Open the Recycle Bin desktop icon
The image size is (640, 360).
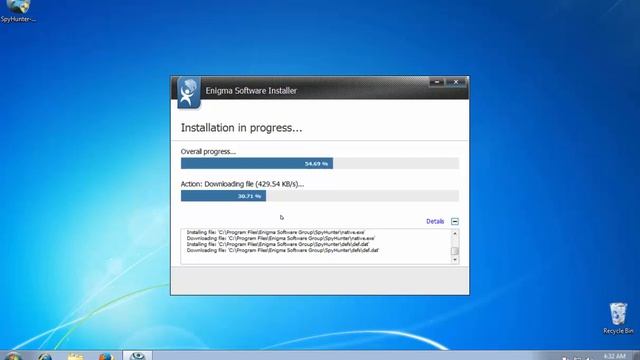(x=618, y=318)
